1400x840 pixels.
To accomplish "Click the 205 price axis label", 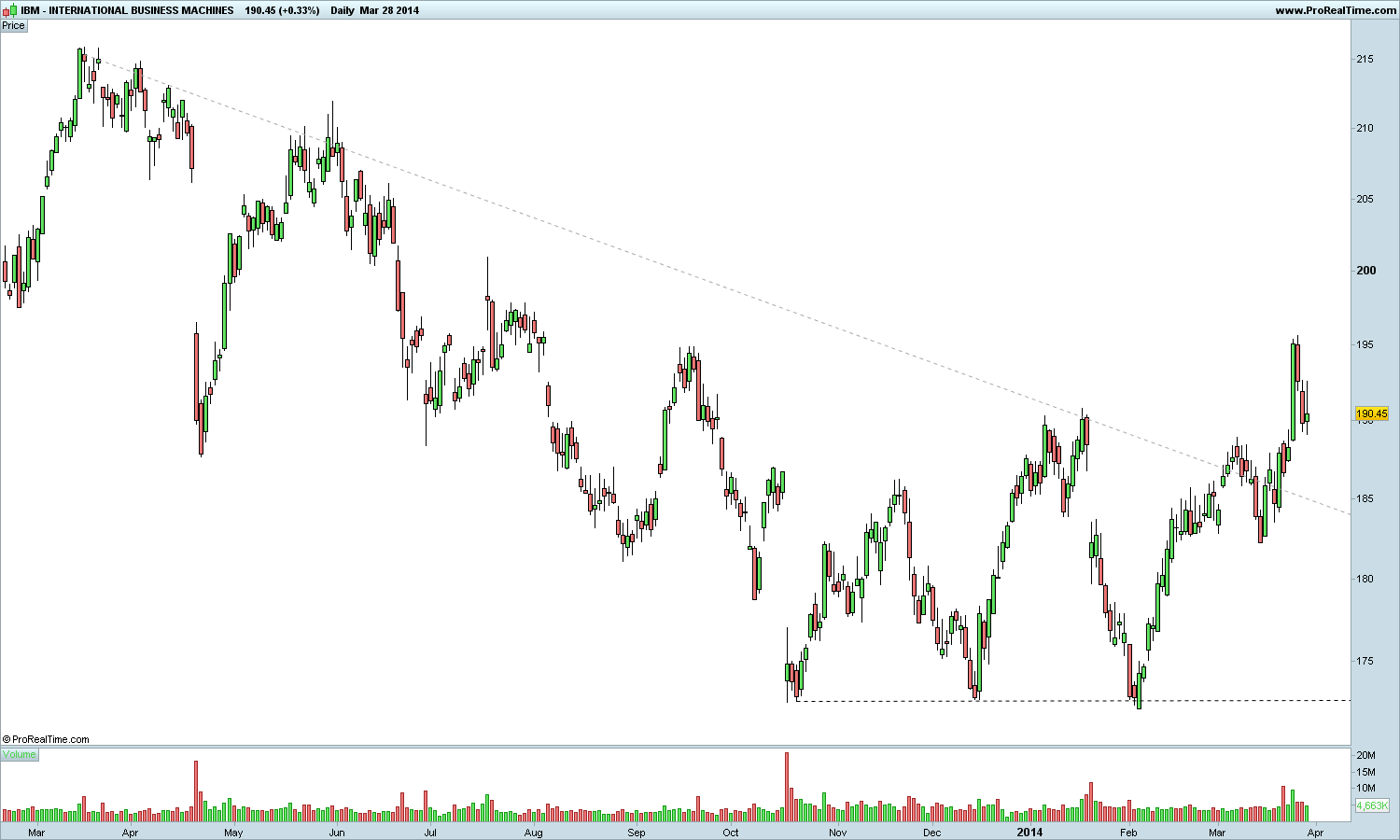I will pos(1365,199).
